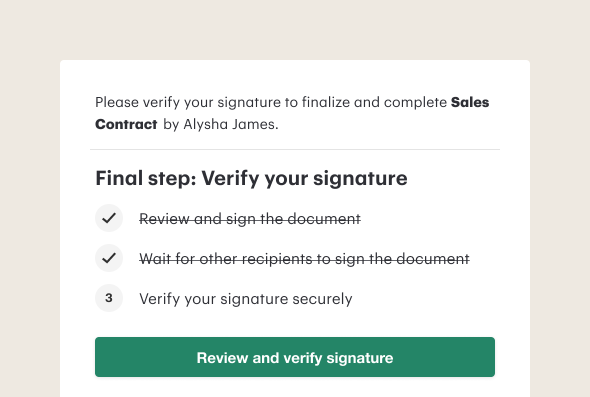This screenshot has height=397, width=590.
Task: Click the word complete in the intro sentence
Action: pyautogui.click(x=415, y=103)
